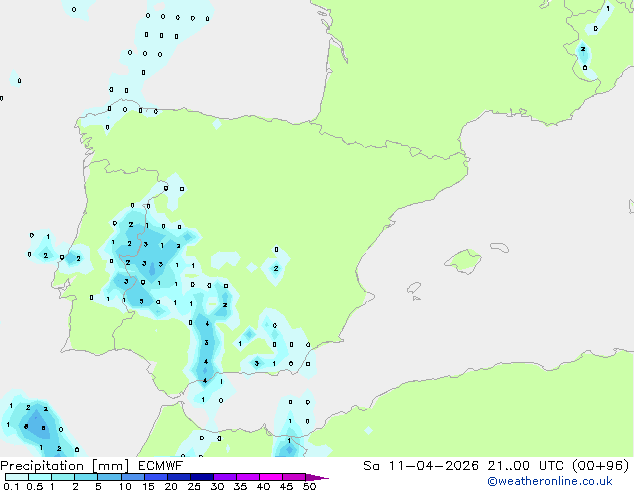Click the legend scale label '20'
Screen dimensions: 634x490
(171, 486)
